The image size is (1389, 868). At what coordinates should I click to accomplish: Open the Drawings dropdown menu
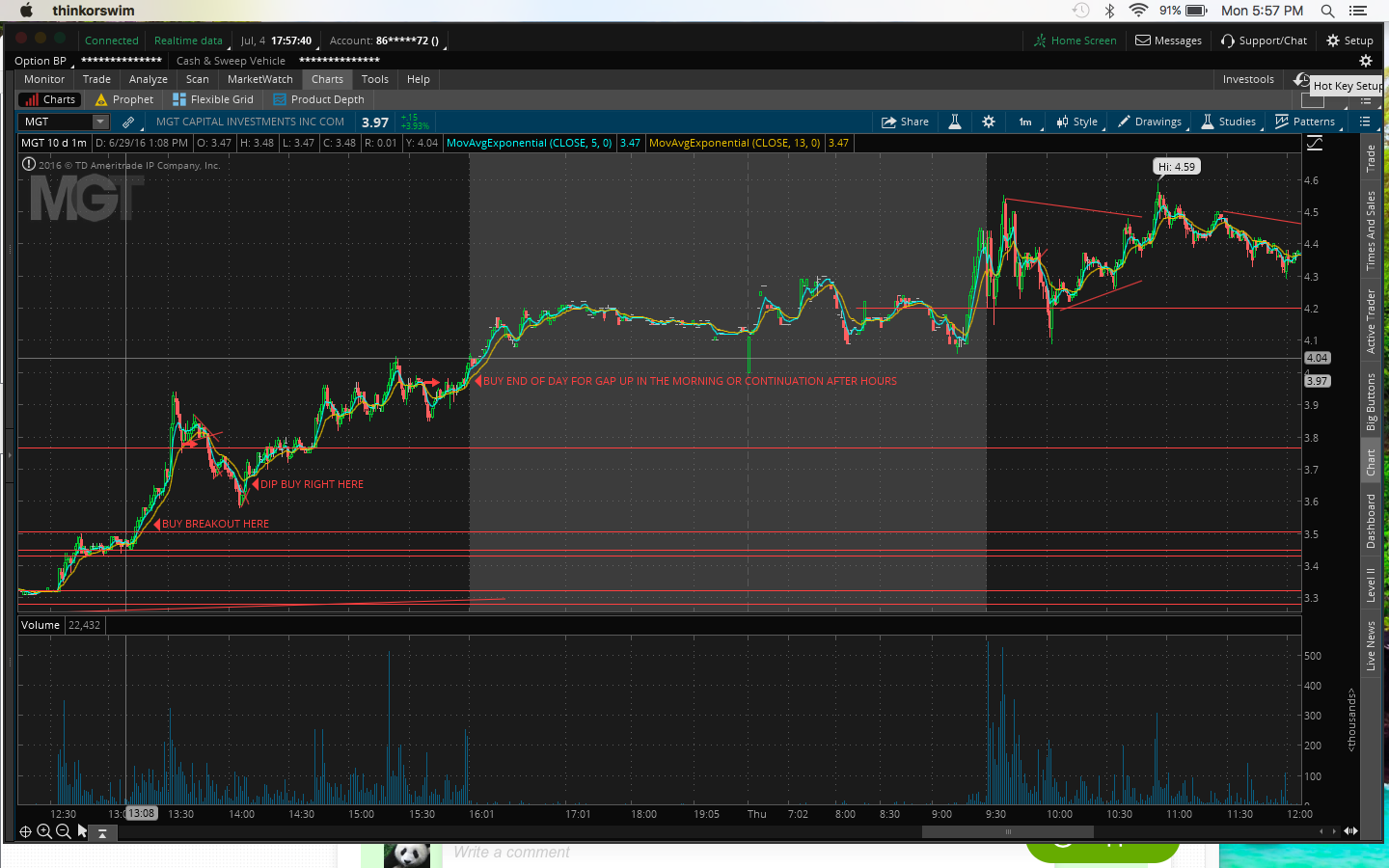click(x=1151, y=122)
